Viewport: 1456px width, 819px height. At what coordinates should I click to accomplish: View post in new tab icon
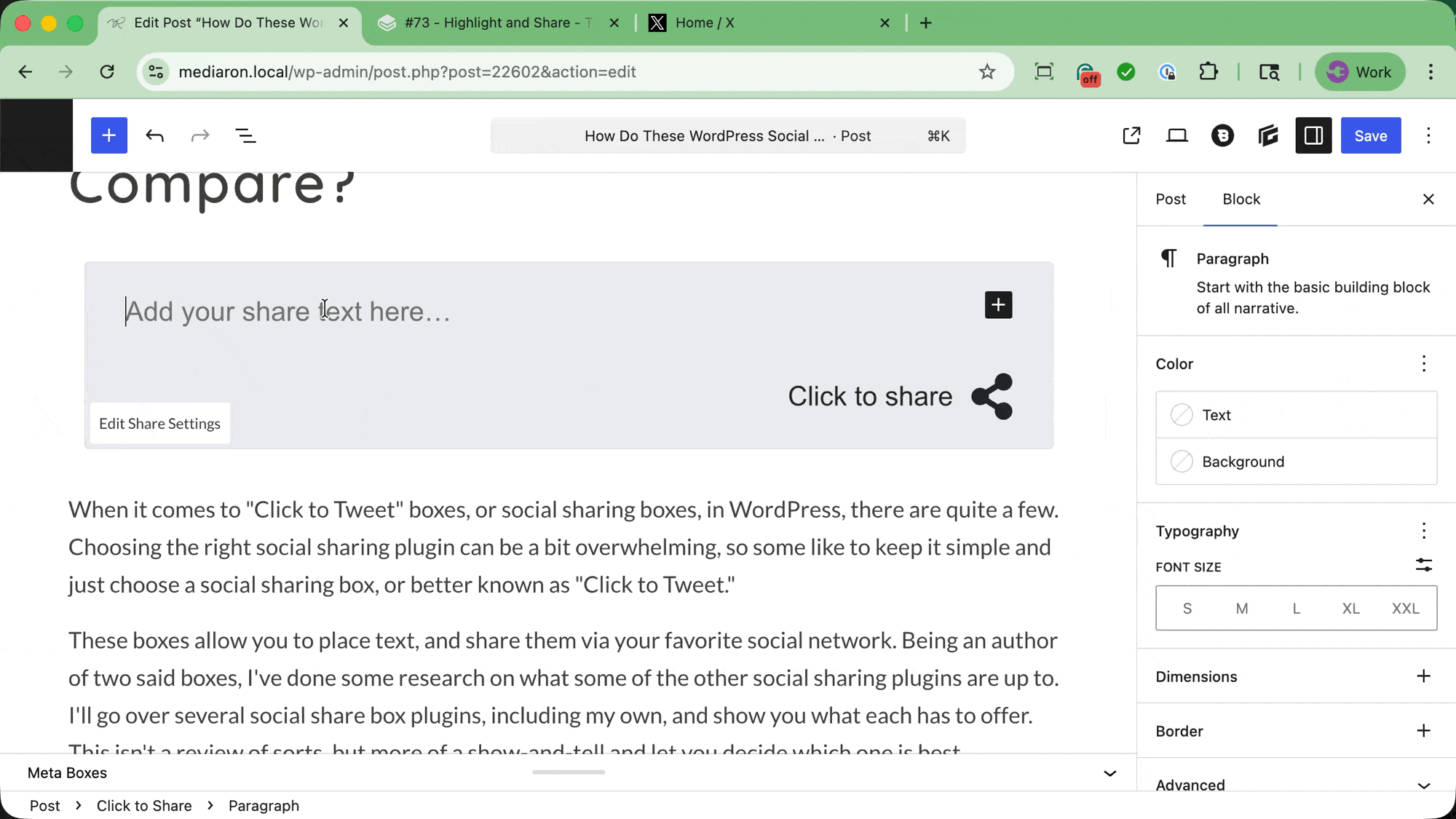pos(1131,135)
